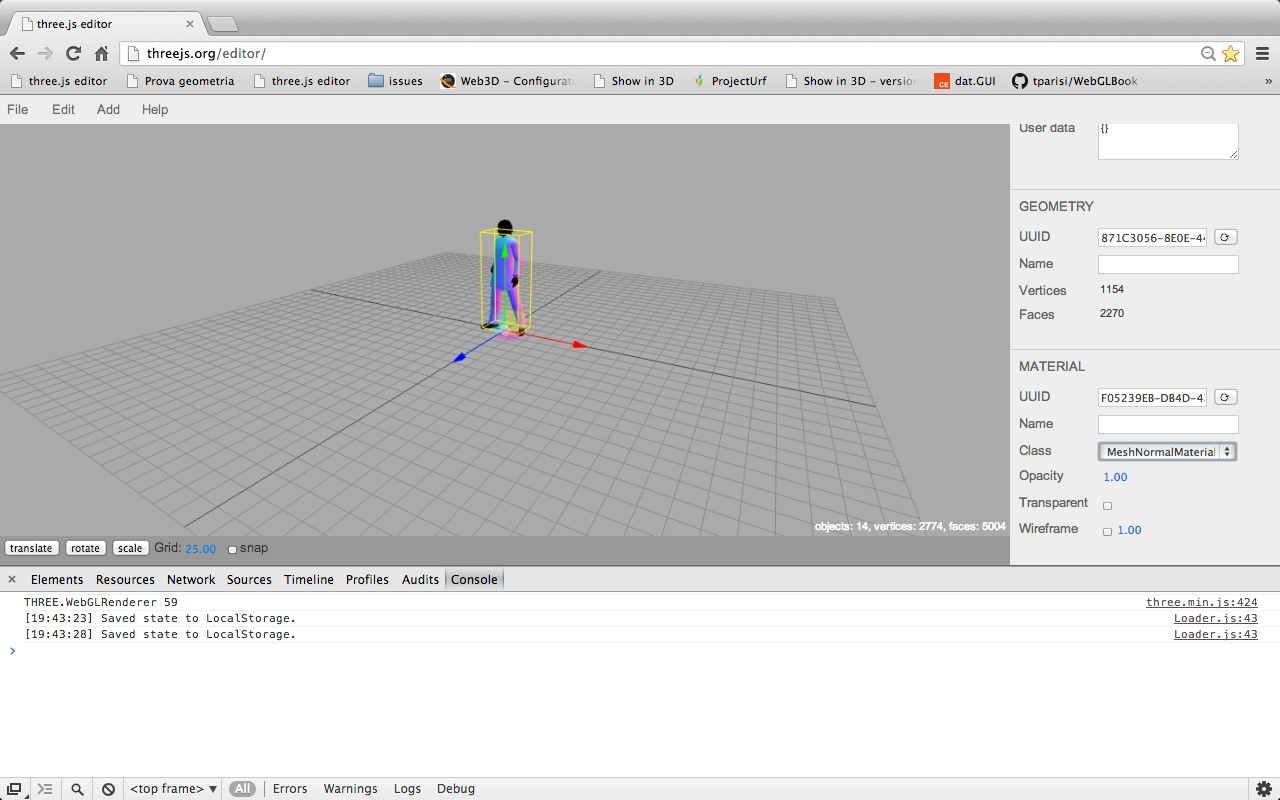The image size is (1280, 800).
Task: Reload the three.js editor page
Action: click(x=73, y=53)
